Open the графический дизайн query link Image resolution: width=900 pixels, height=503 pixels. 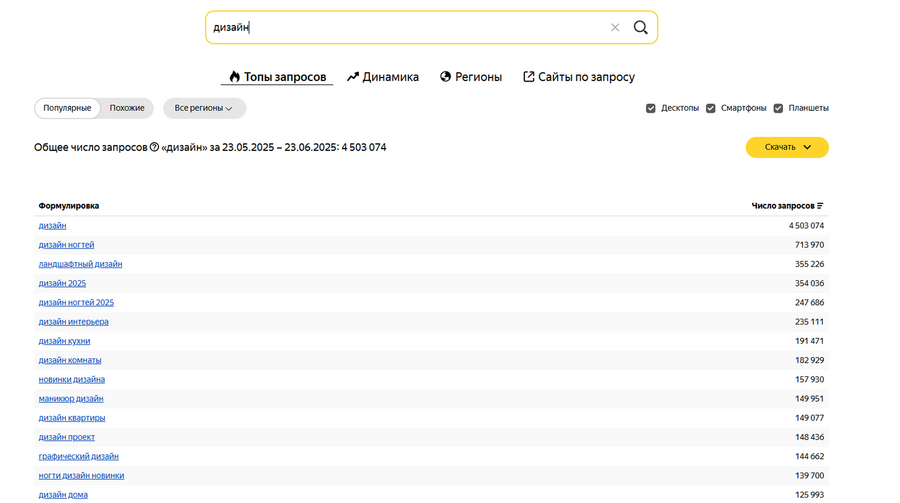(x=78, y=456)
